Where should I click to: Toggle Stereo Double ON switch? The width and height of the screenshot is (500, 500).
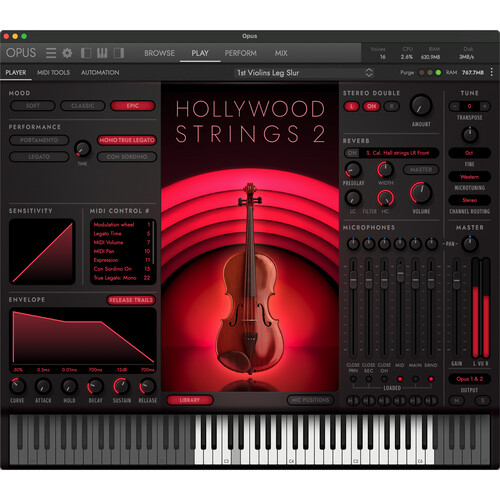pyautogui.click(x=372, y=107)
